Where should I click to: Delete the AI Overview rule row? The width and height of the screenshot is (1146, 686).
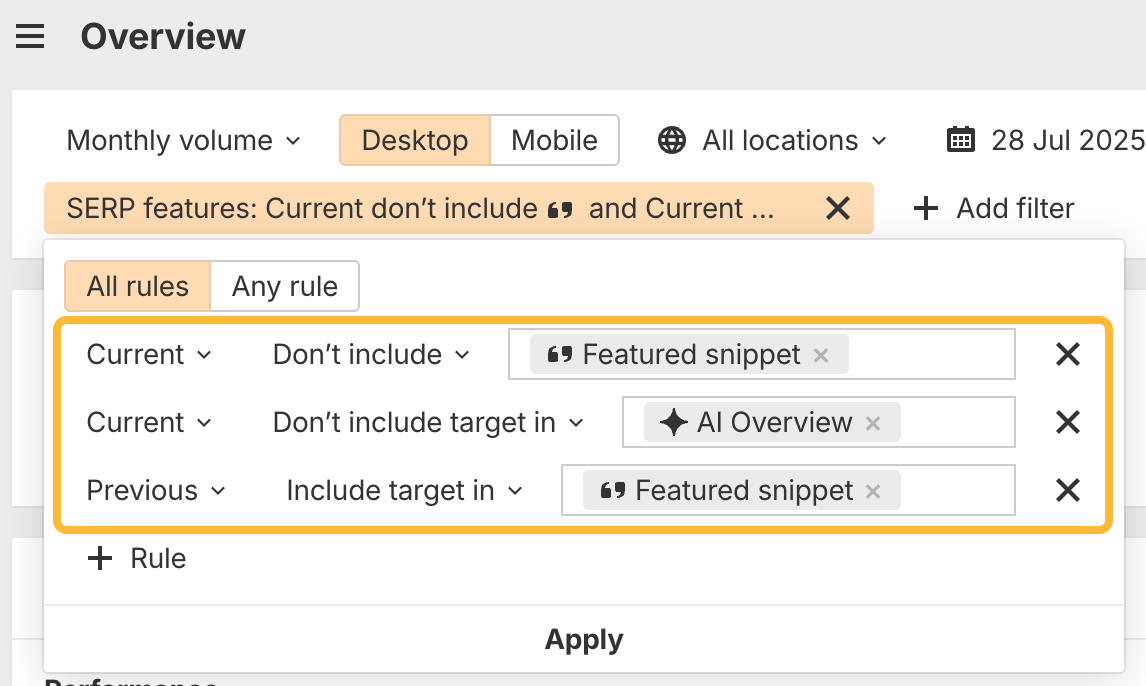tap(1068, 422)
